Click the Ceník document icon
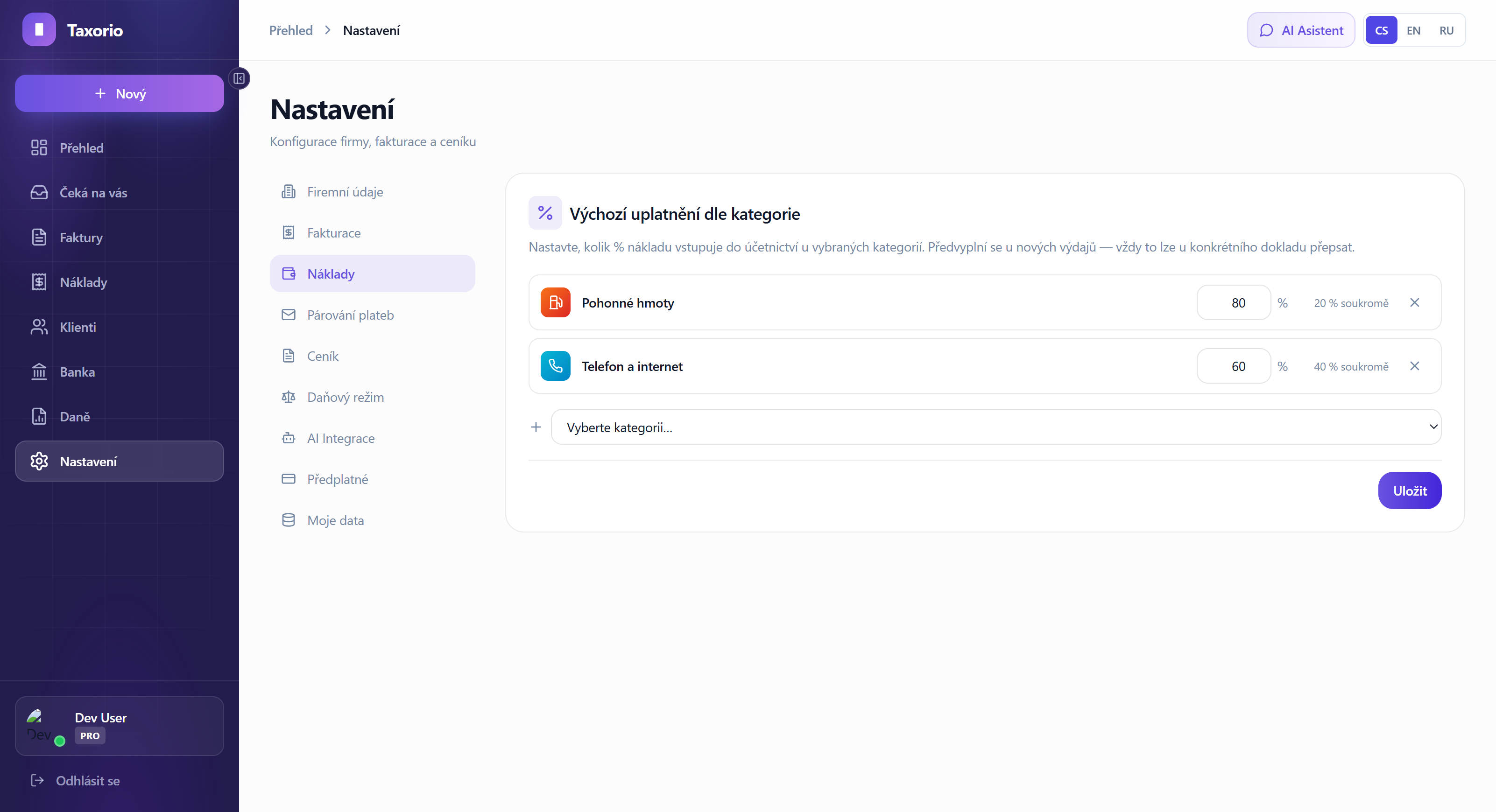Screen dimensions: 1496x812 [289, 356]
